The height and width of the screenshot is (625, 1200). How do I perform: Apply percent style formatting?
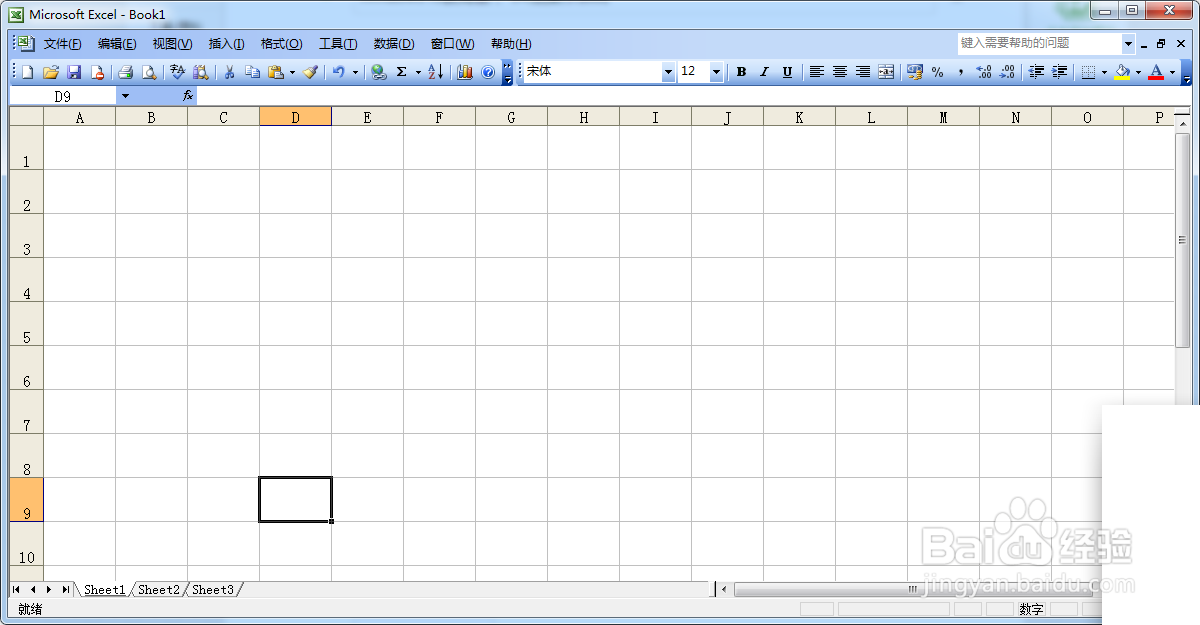tap(937, 72)
